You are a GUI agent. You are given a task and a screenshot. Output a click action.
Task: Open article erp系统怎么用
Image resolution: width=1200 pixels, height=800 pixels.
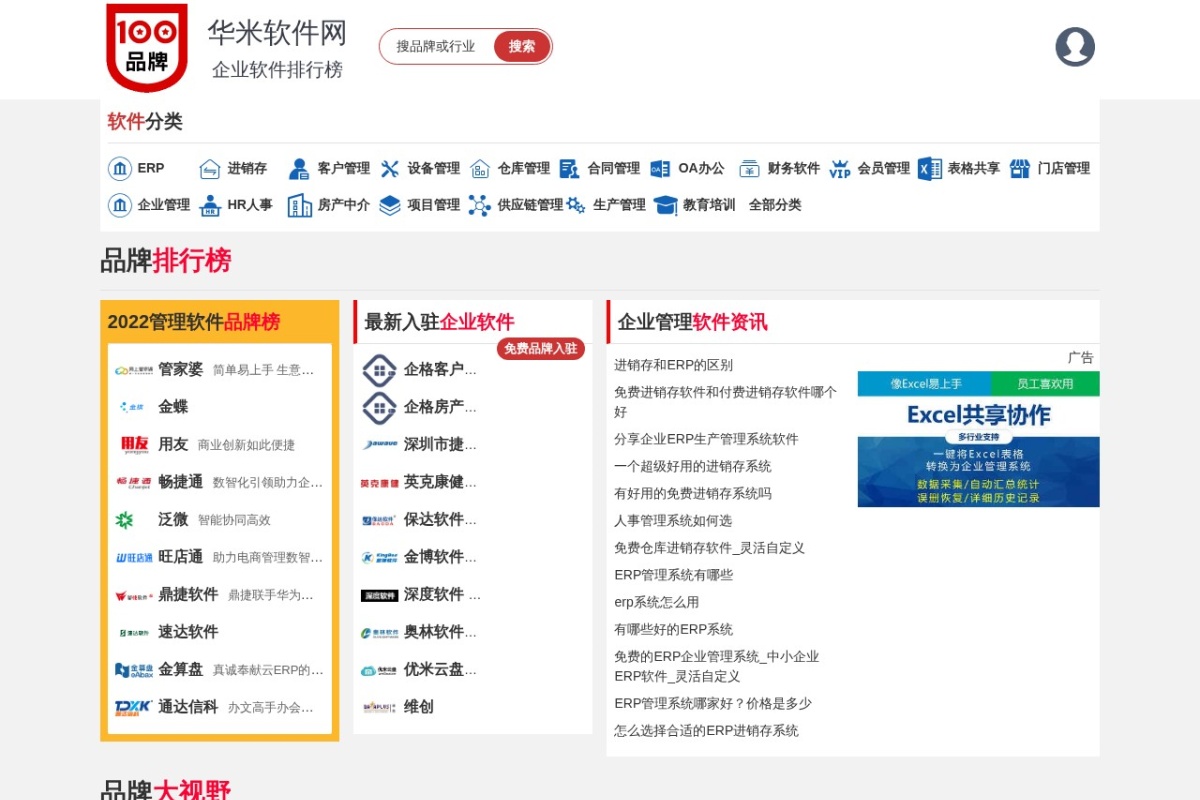pos(656,602)
